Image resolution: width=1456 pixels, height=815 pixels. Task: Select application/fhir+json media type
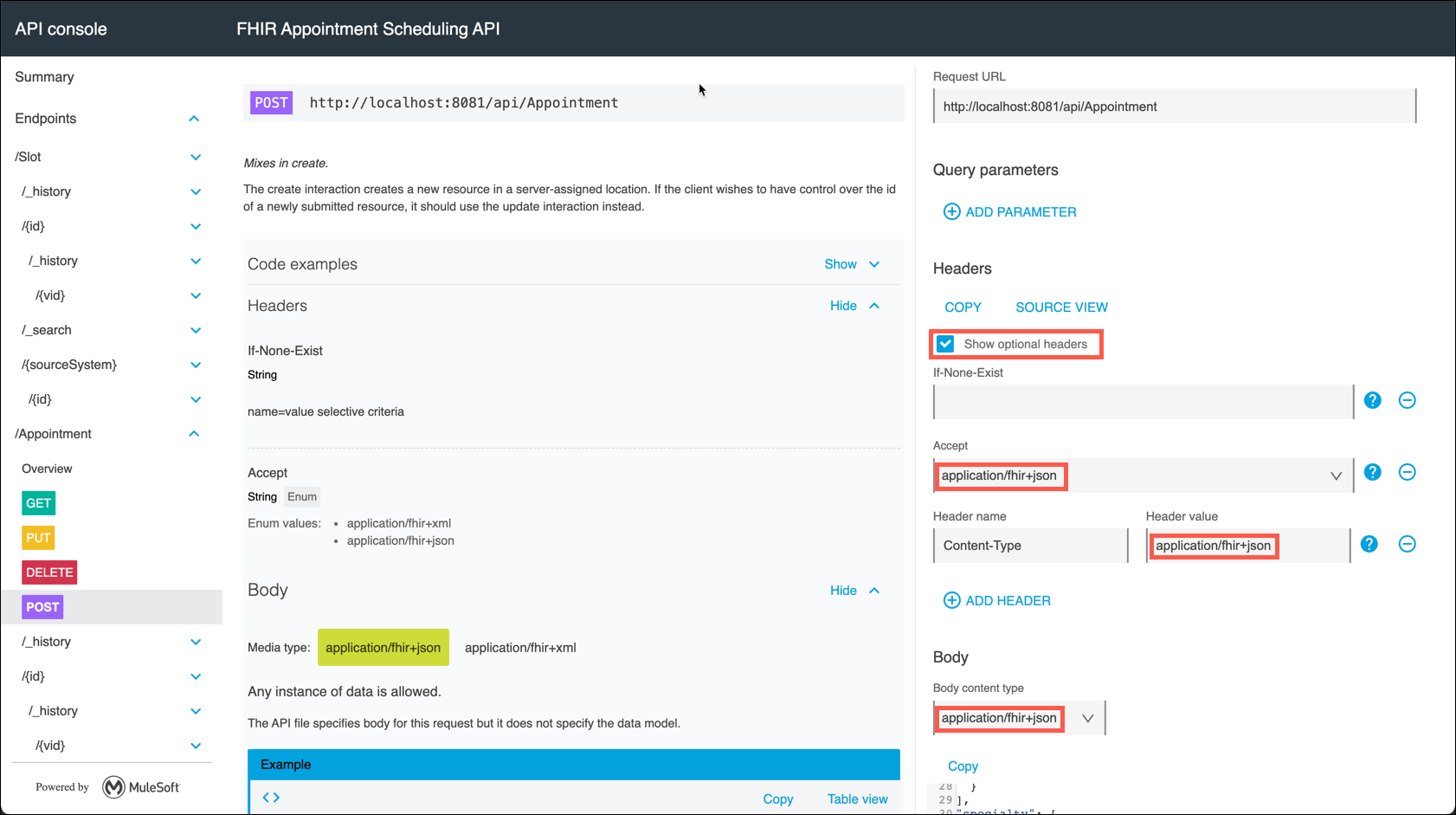[383, 647]
